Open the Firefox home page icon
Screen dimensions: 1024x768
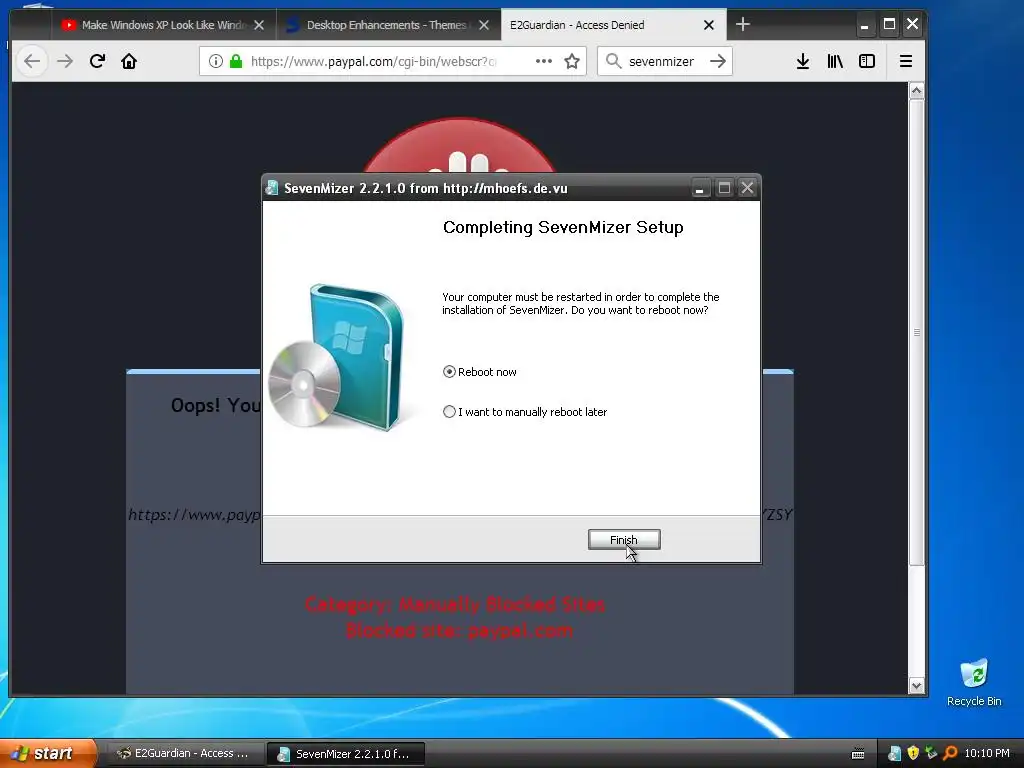point(129,61)
